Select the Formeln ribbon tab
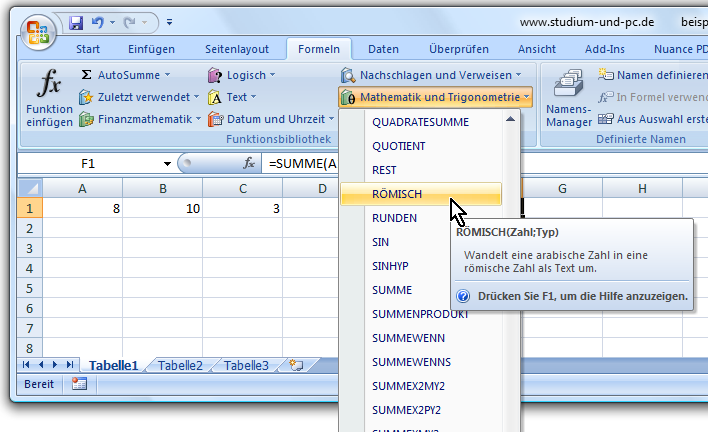The width and height of the screenshot is (708, 432). 319,49
